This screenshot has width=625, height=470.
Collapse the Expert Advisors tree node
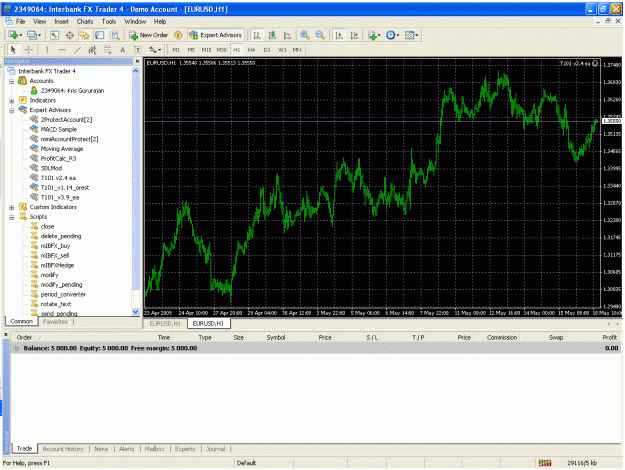12,110
